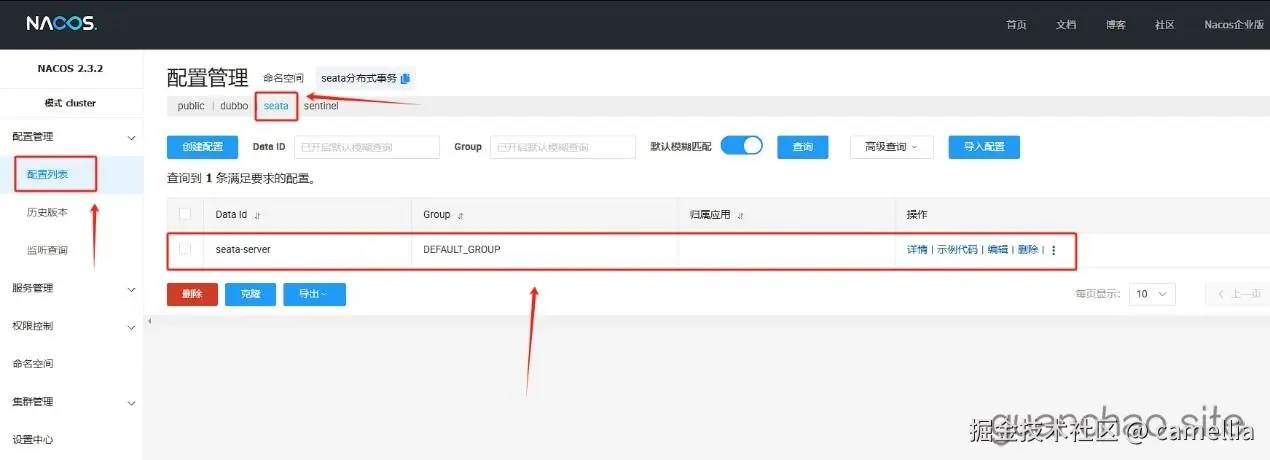Open the page size dropdown showing 10

[1152, 294]
